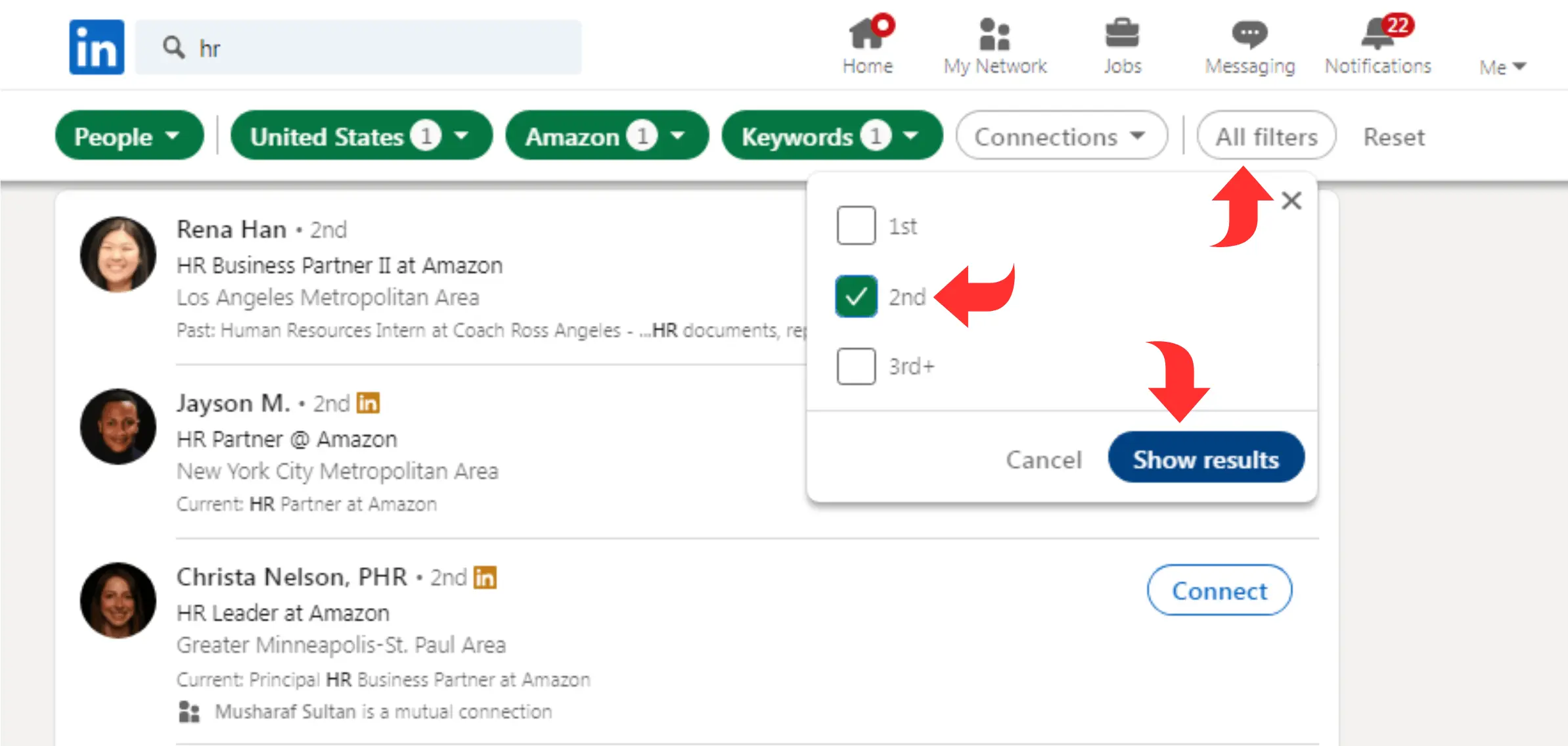Click 'Los Angeles Metropolitan Area' text
The height and width of the screenshot is (746, 1568).
[x=327, y=298]
